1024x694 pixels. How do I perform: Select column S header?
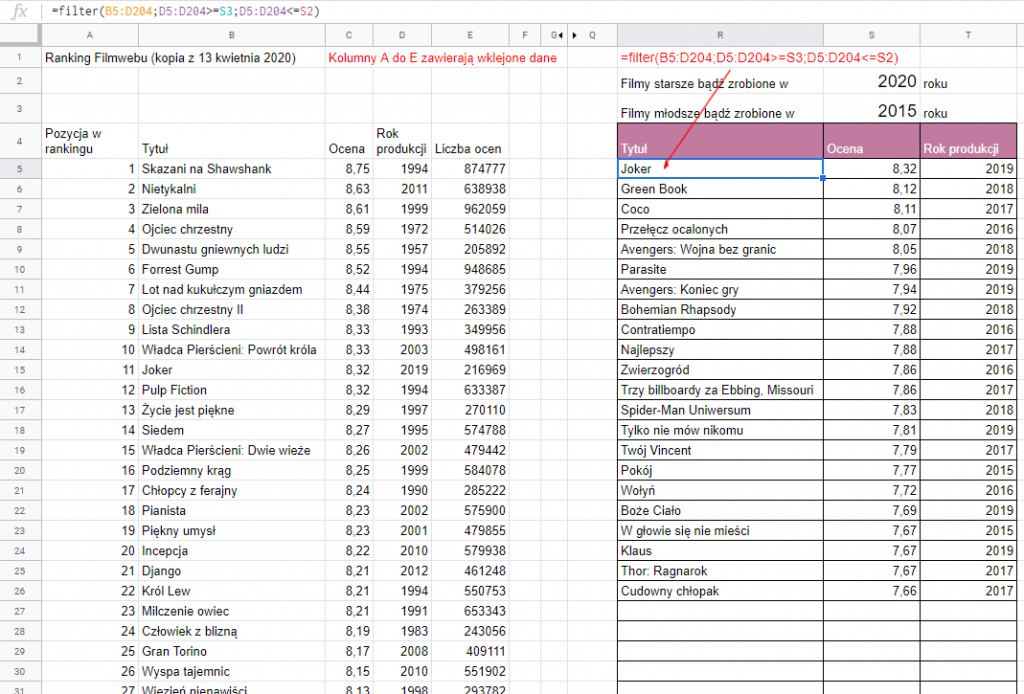pyautogui.click(x=871, y=35)
